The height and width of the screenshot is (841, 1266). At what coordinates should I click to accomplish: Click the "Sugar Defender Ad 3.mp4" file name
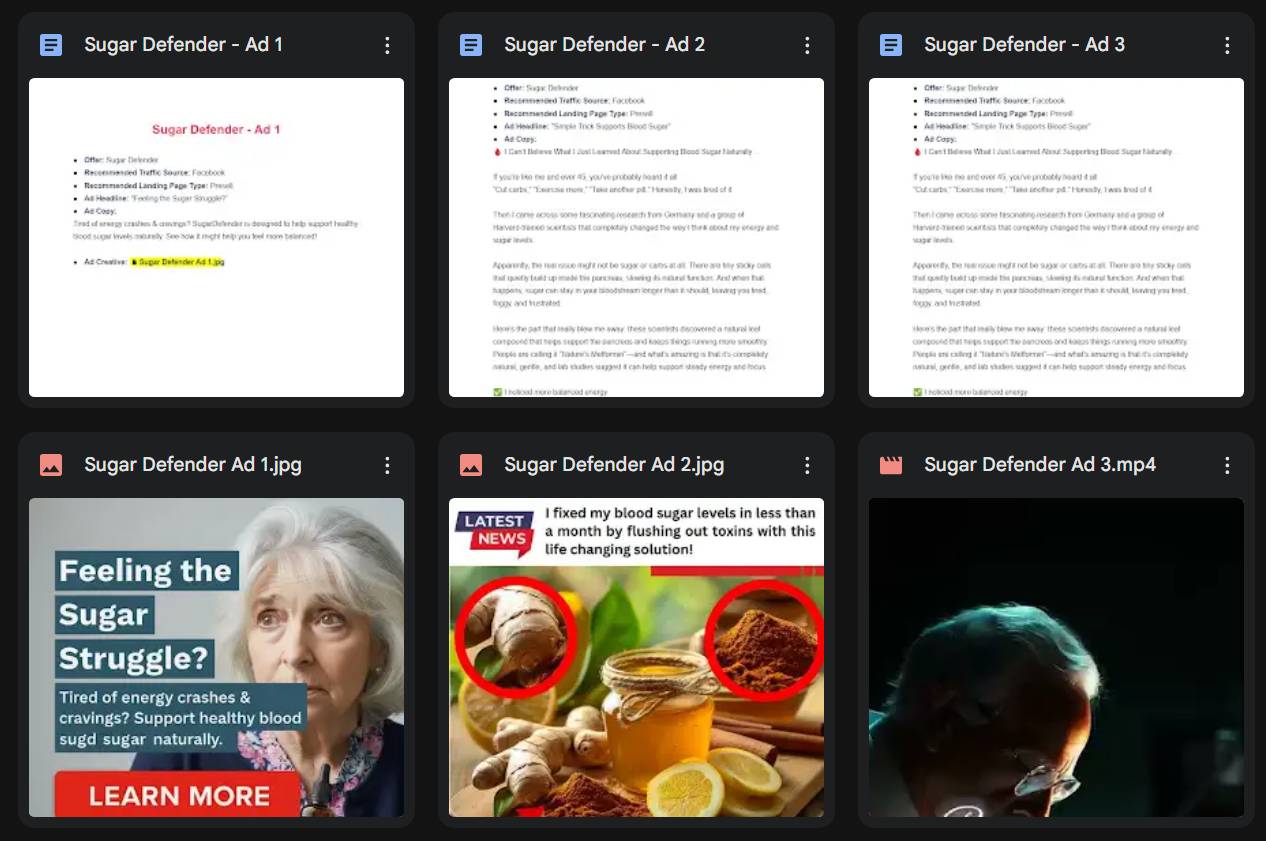point(1040,465)
